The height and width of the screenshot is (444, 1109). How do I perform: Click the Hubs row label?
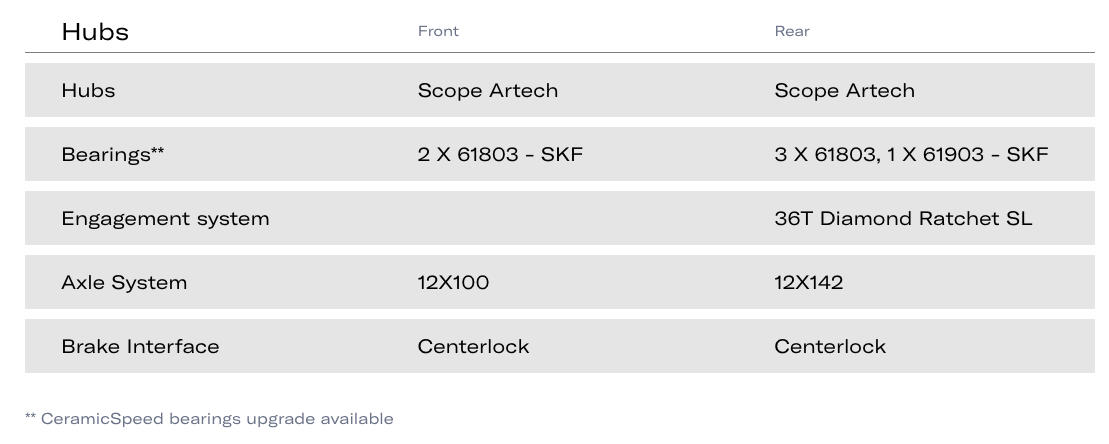88,90
